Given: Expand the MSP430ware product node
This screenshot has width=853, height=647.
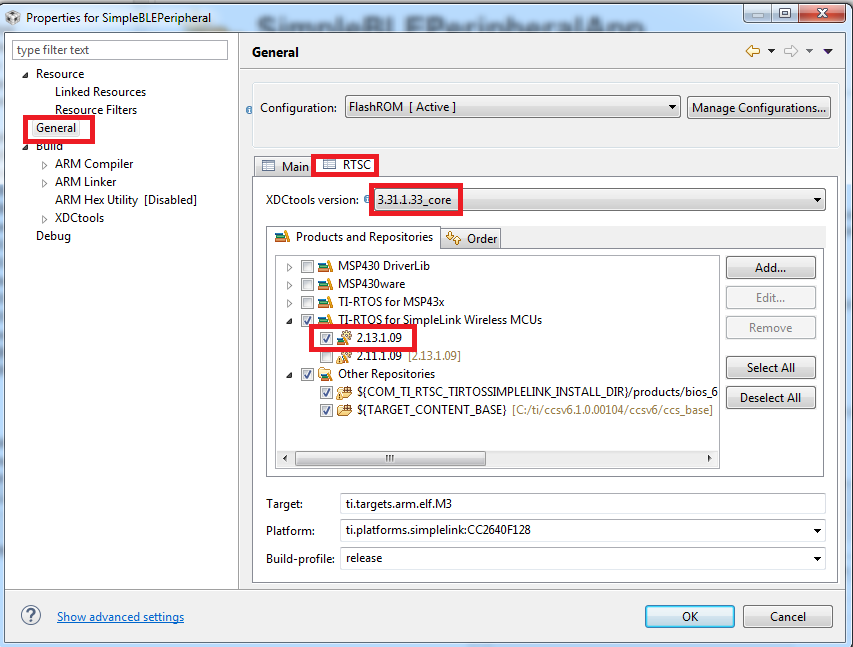Looking at the screenshot, I should pos(289,285).
